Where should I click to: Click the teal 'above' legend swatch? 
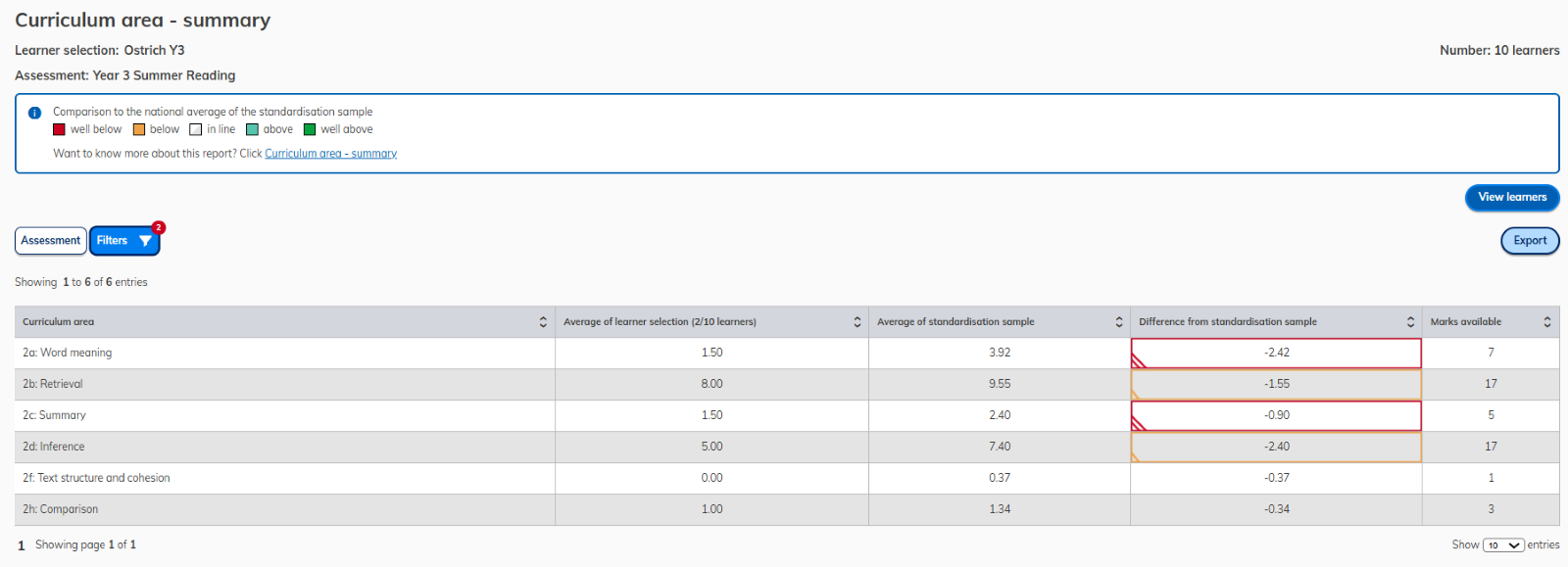click(252, 129)
